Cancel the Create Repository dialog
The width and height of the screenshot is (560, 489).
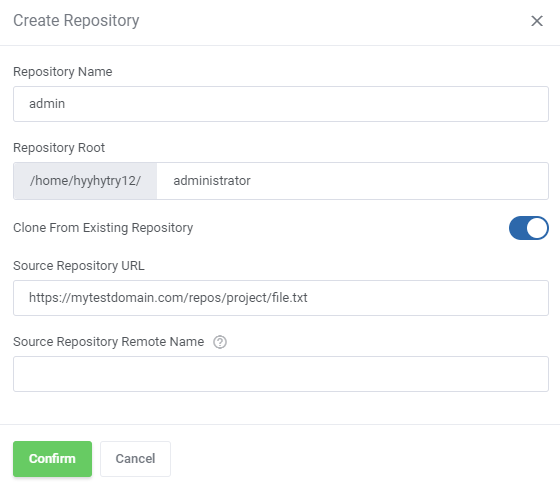click(135, 459)
